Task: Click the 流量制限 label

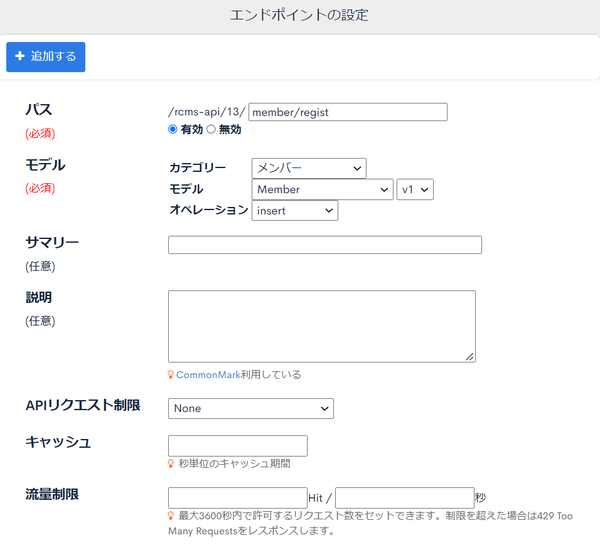Action: coord(52,494)
